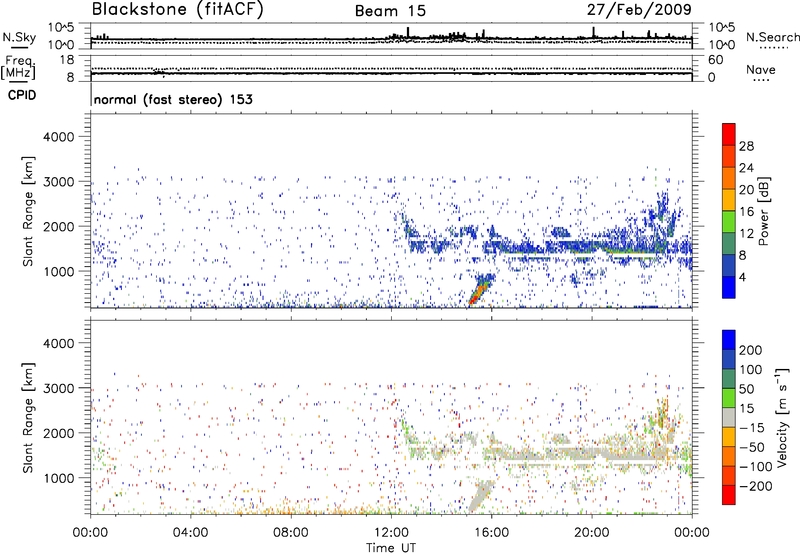Click the '60' tick on the Nave axis

click(716, 60)
